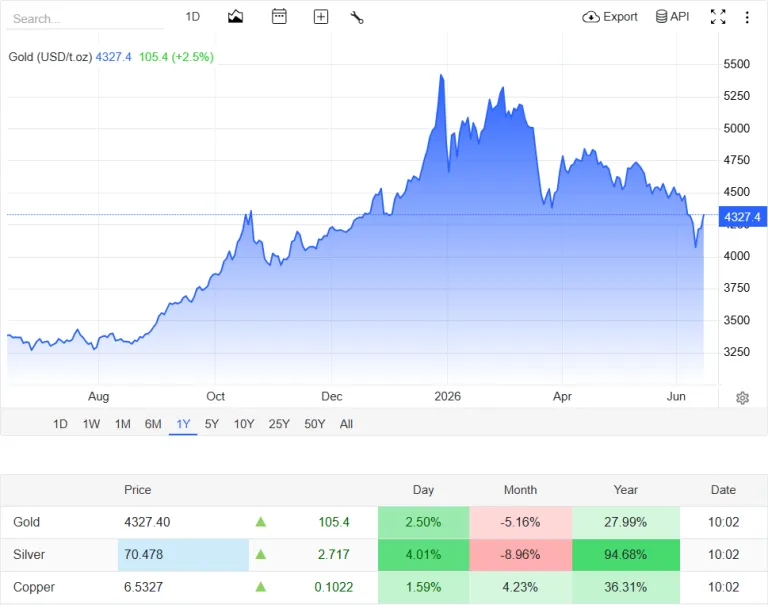Click the Price column header

coord(138,490)
